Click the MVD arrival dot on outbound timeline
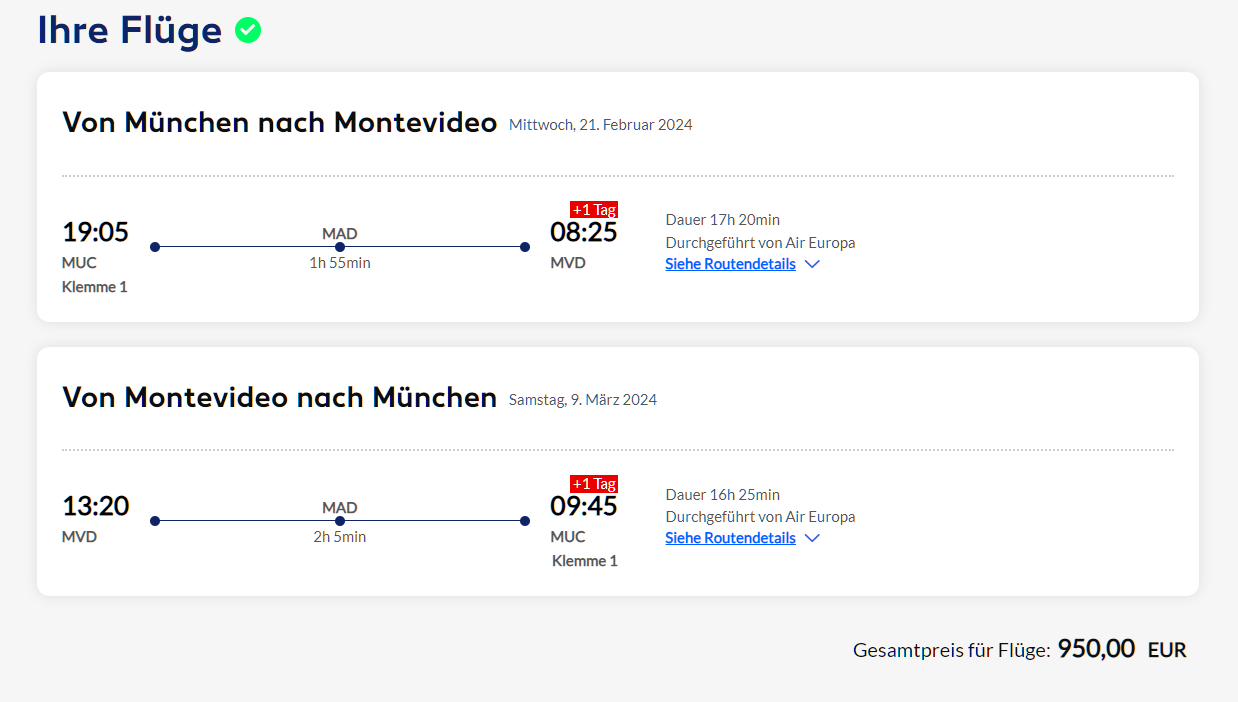This screenshot has width=1238, height=702. [525, 247]
